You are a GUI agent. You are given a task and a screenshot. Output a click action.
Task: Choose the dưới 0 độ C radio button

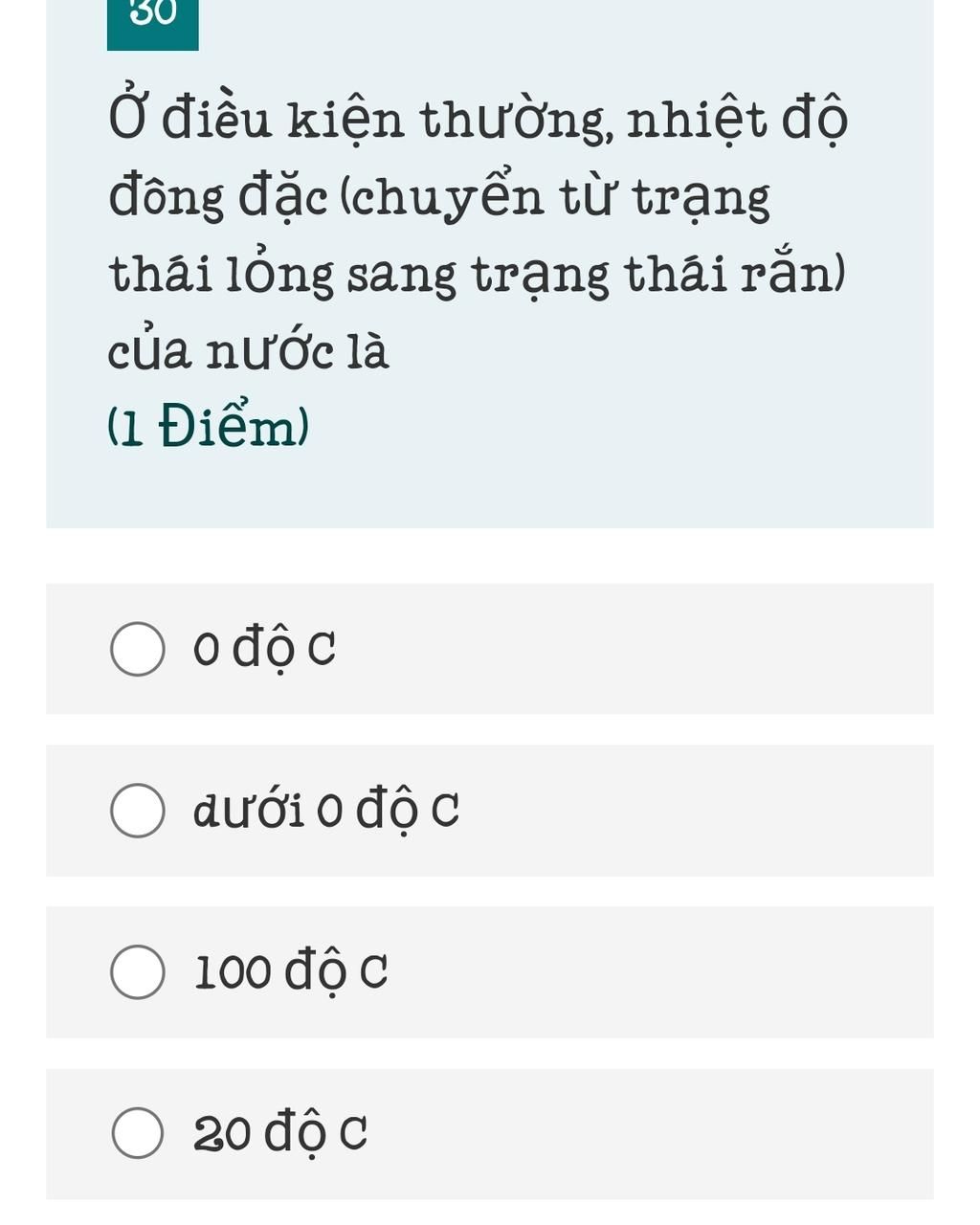pos(138,811)
